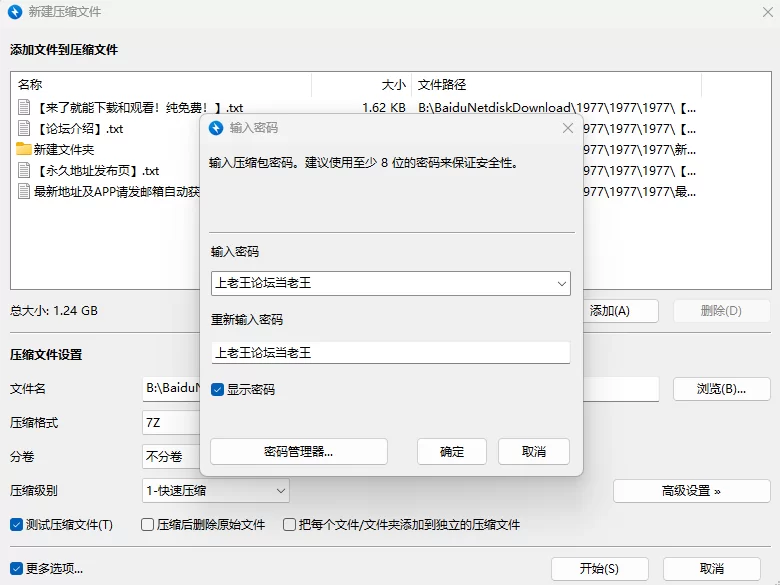Open the 密码管理器... button
Screen dimensions: 780x585
(x=298, y=451)
